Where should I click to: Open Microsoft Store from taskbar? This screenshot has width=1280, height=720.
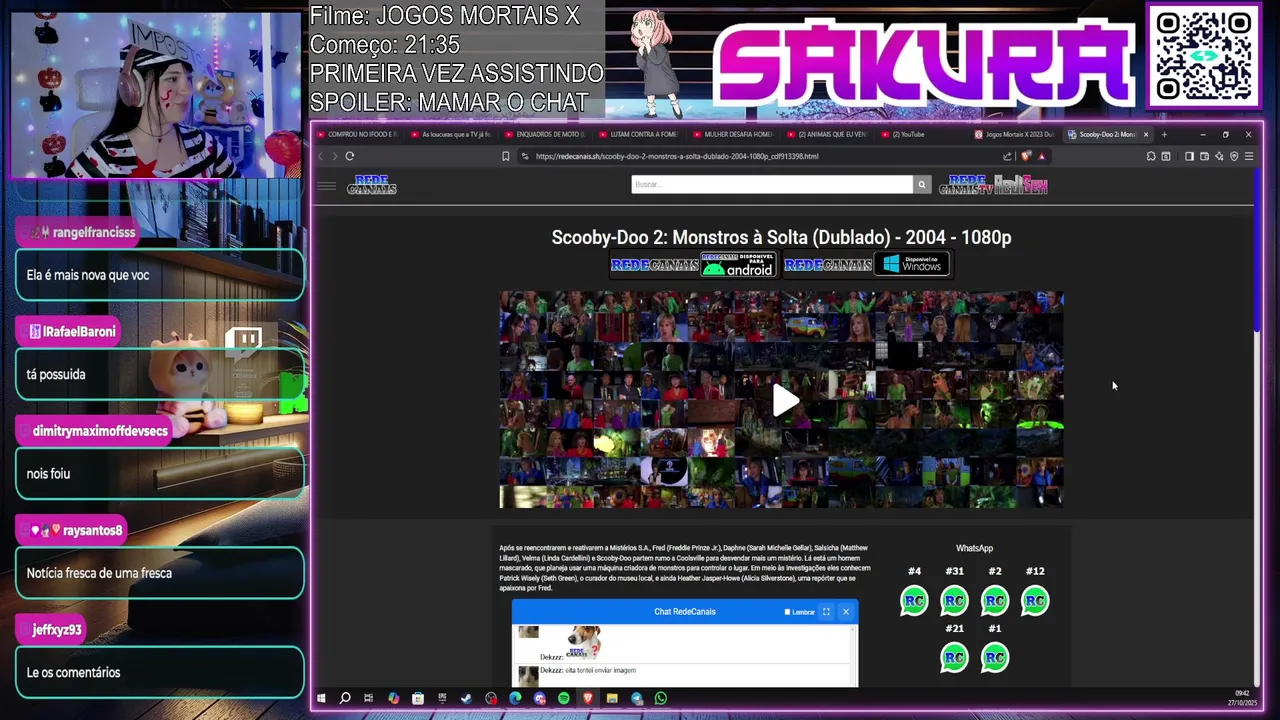(418, 698)
